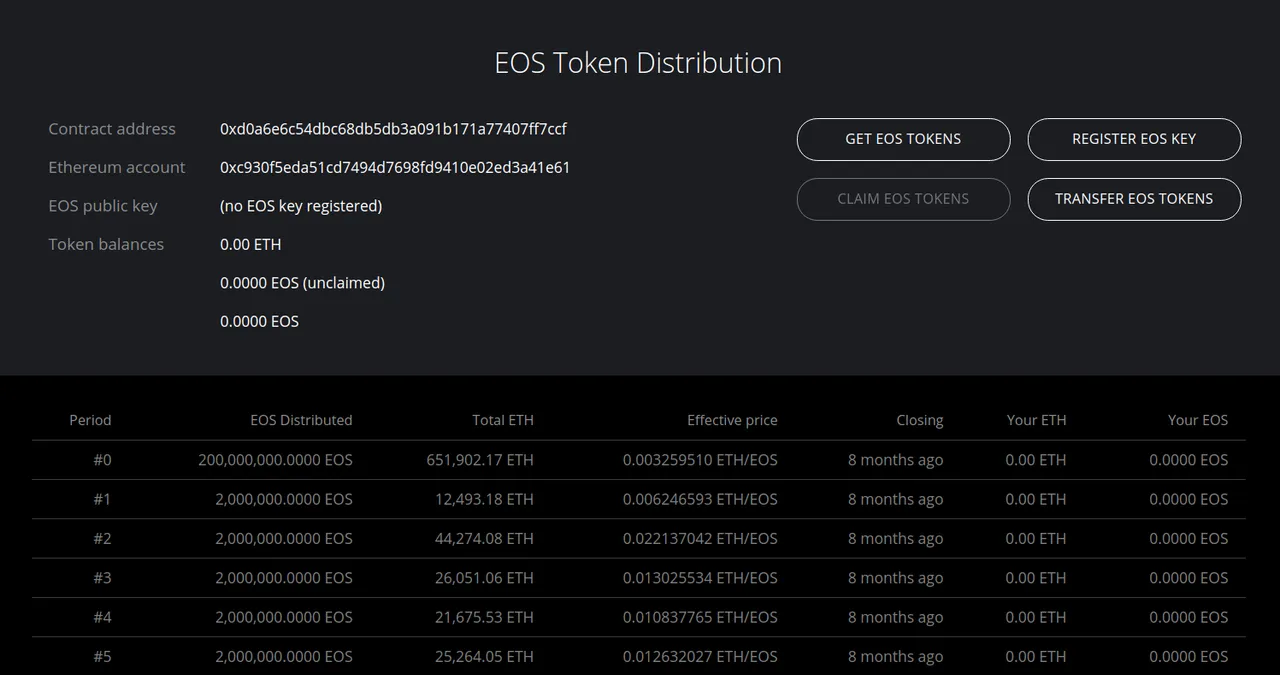This screenshot has height=675, width=1280.
Task: Select period #2 in the table
Action: point(102,538)
